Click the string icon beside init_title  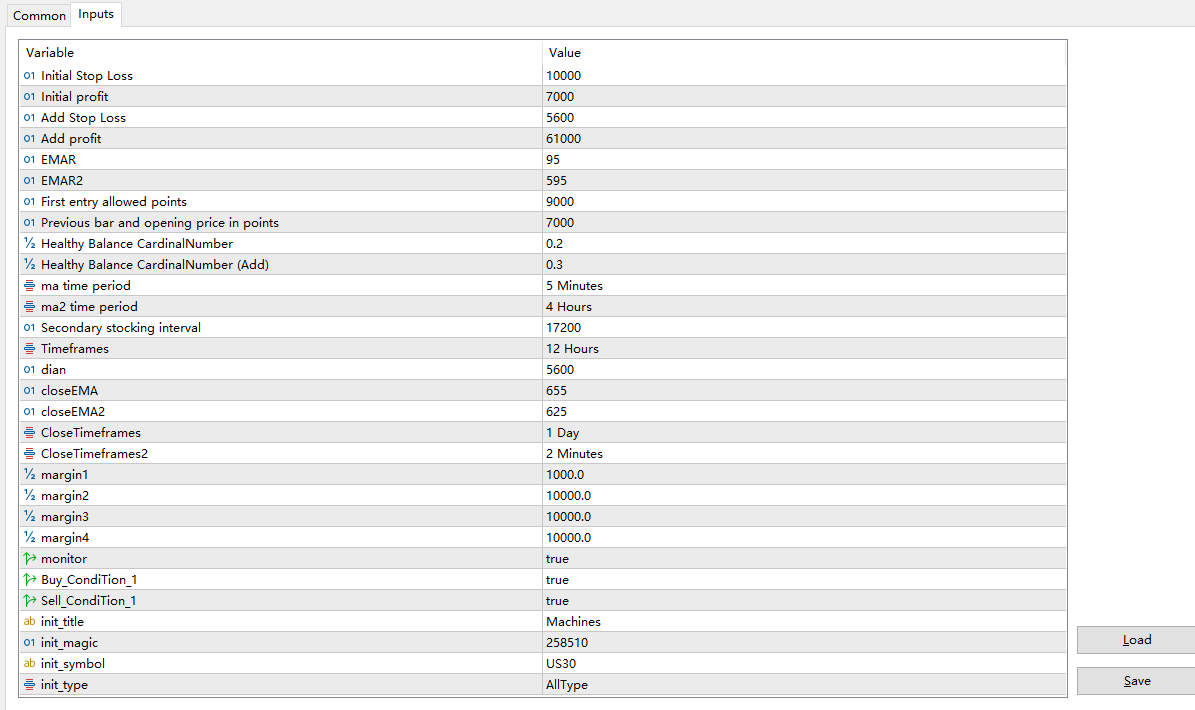[29, 622]
